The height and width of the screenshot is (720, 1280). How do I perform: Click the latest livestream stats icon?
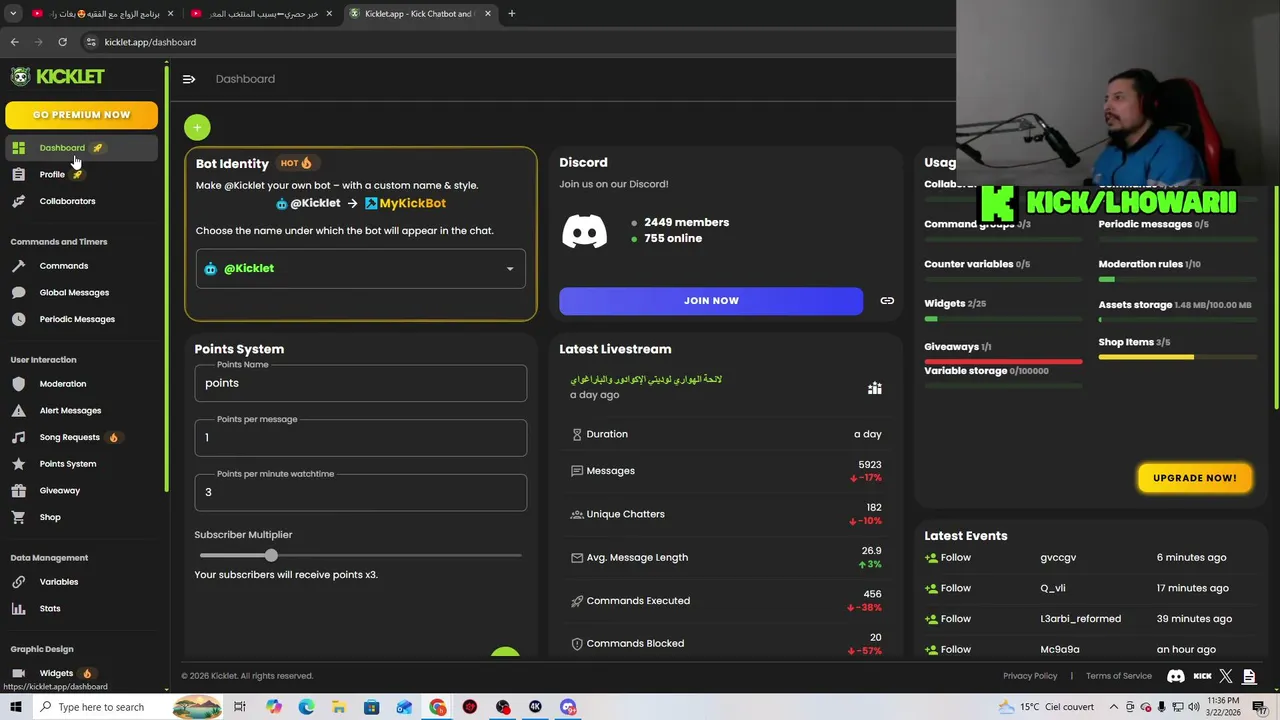[875, 388]
